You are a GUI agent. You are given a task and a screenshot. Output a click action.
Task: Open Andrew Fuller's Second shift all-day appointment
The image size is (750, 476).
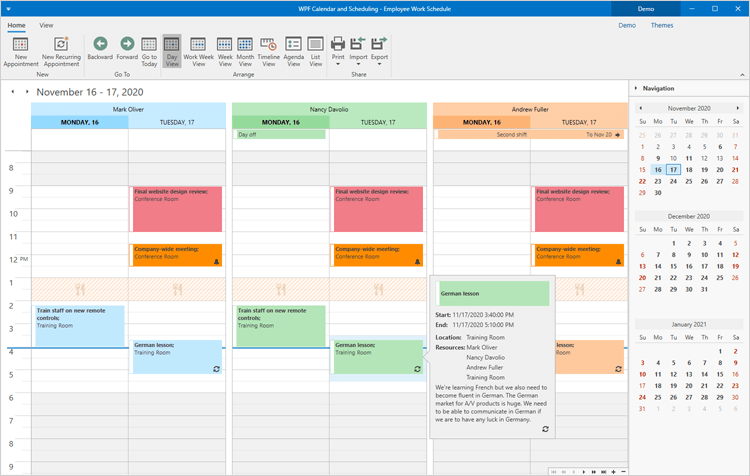530,134
